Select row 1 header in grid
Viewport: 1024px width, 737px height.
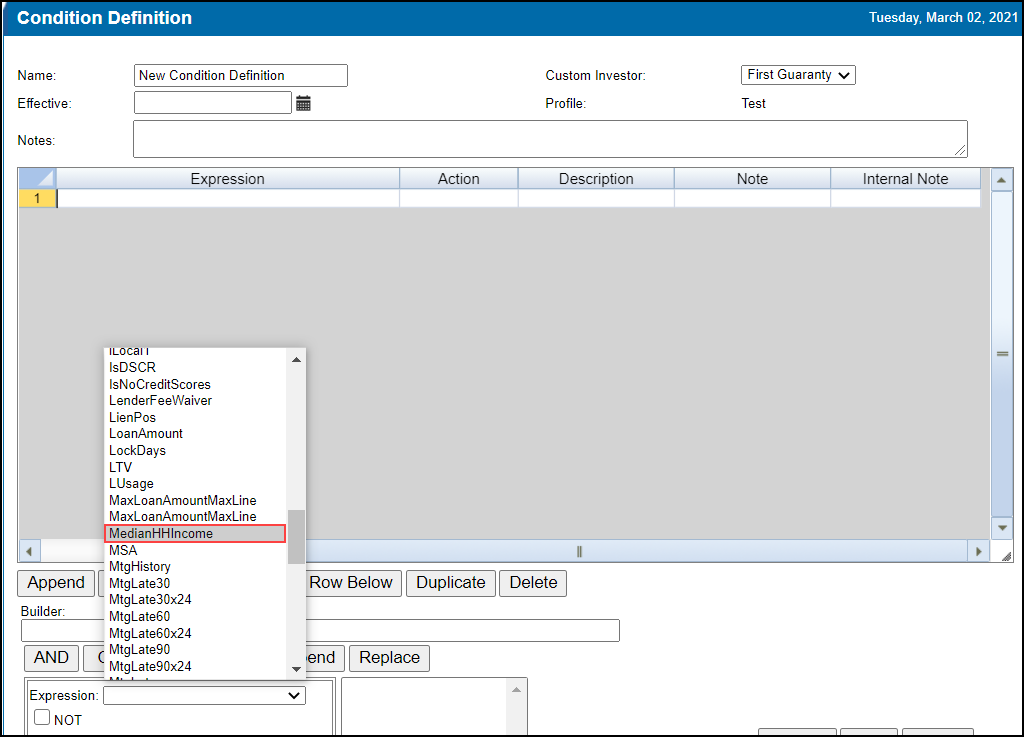(37, 198)
